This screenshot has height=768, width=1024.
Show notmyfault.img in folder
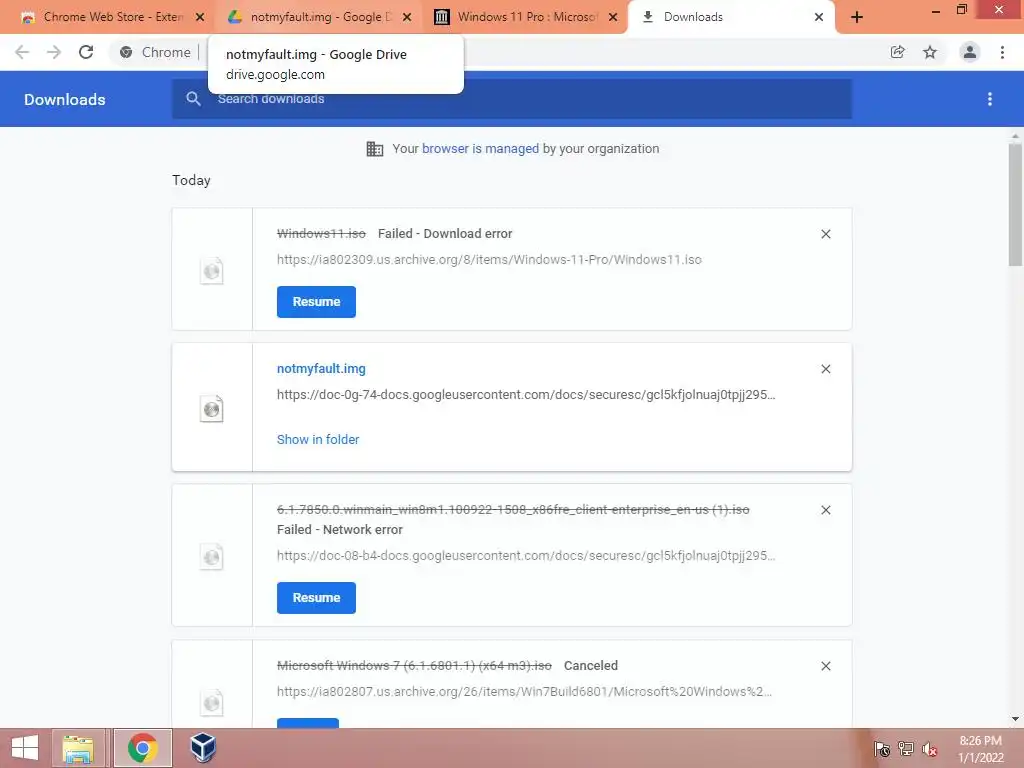point(317,440)
